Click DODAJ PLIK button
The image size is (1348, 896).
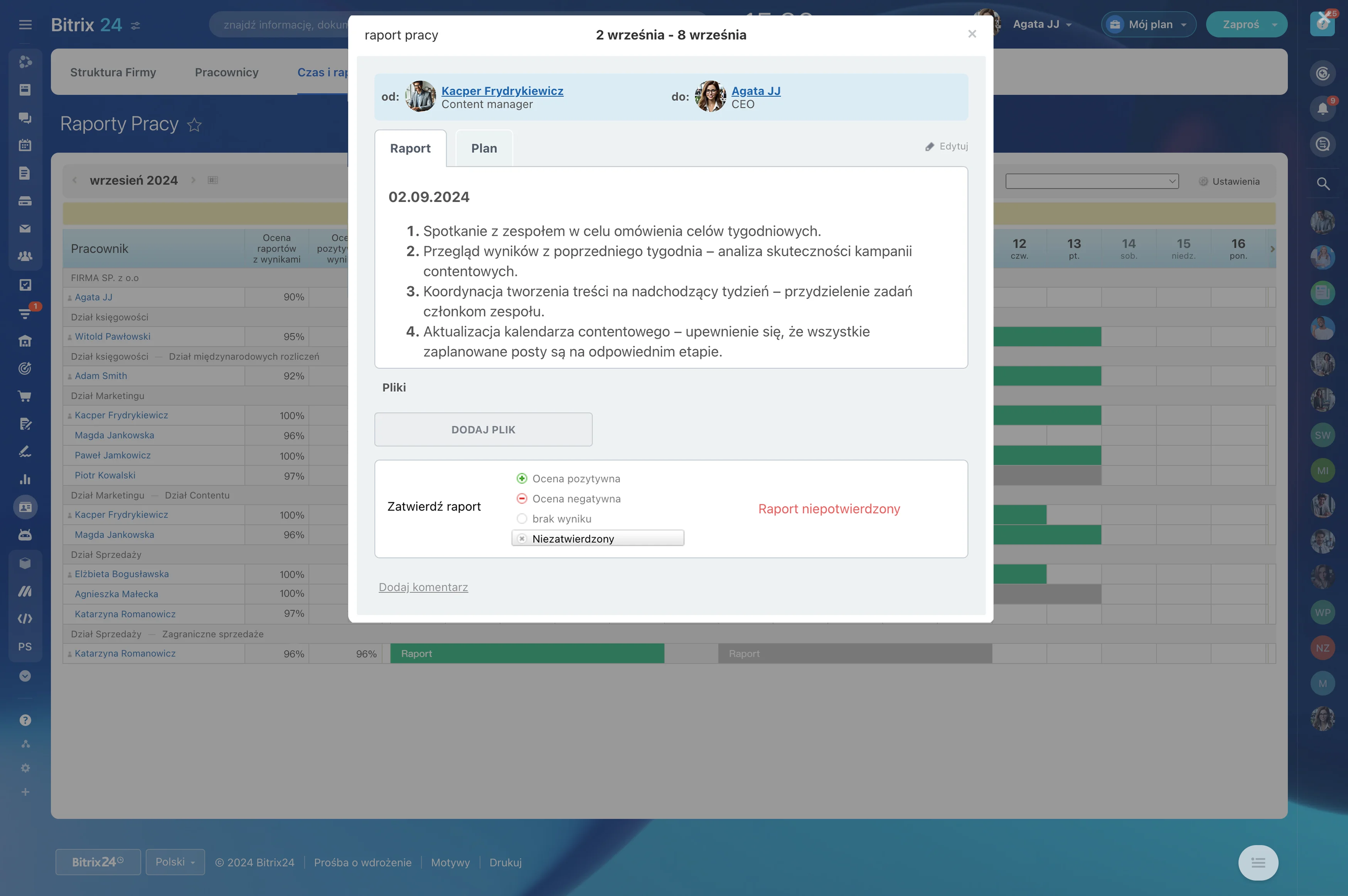click(483, 430)
